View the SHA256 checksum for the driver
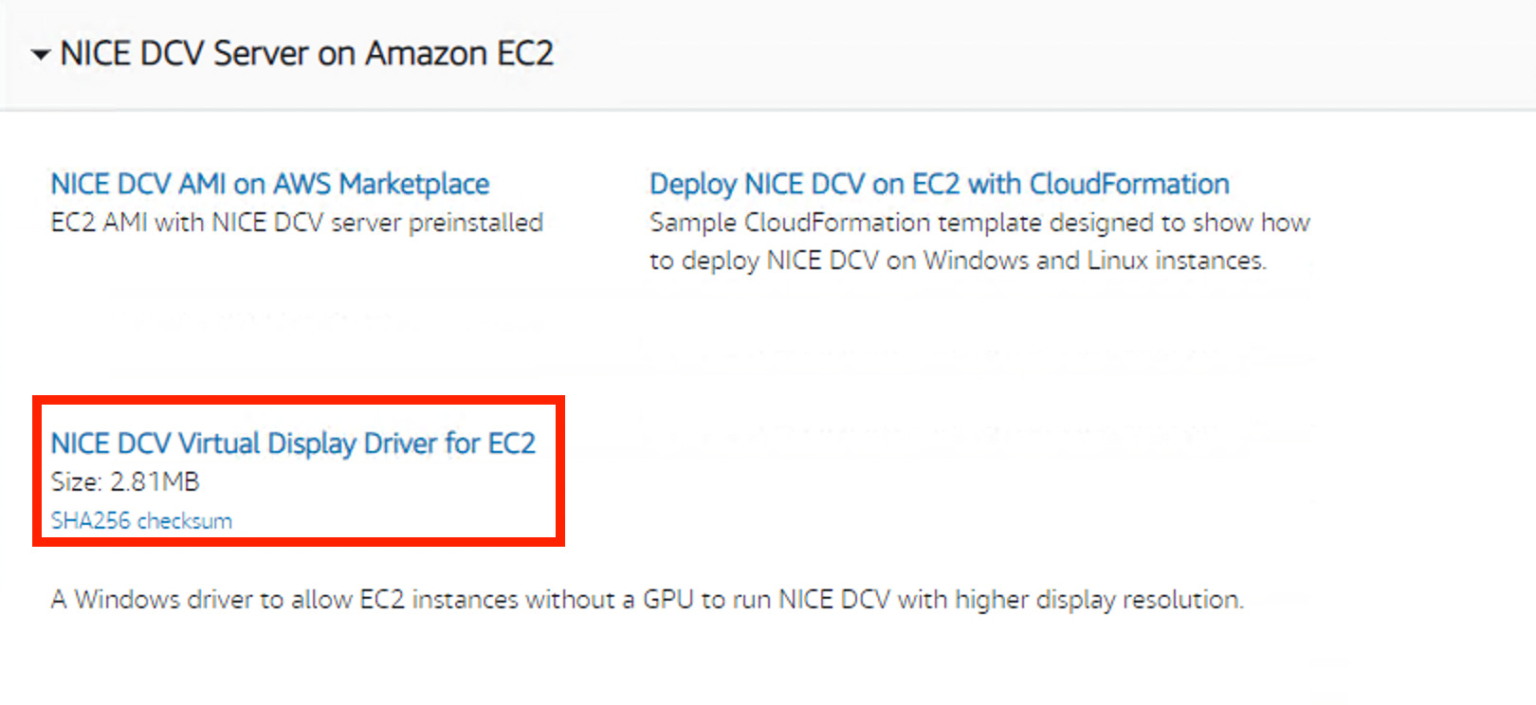Image resolution: width=1536 pixels, height=705 pixels. point(141,520)
